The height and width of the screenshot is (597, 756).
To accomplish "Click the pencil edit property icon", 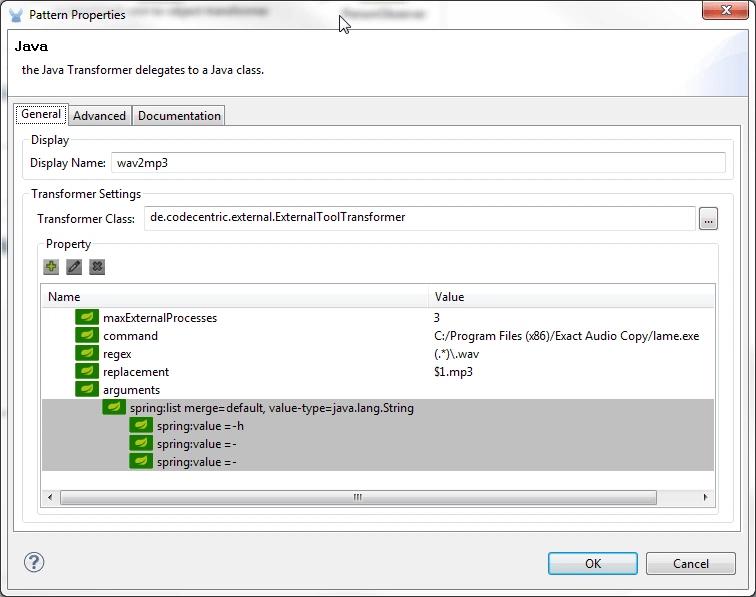I will pos(74,267).
